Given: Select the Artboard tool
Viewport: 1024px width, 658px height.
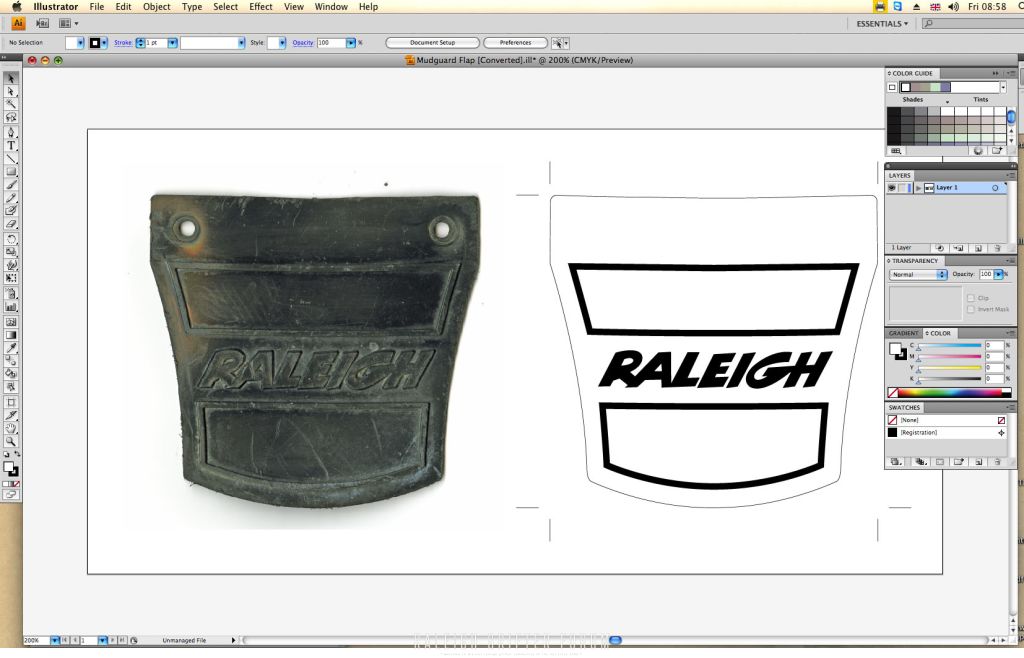Looking at the screenshot, I should 10,403.
